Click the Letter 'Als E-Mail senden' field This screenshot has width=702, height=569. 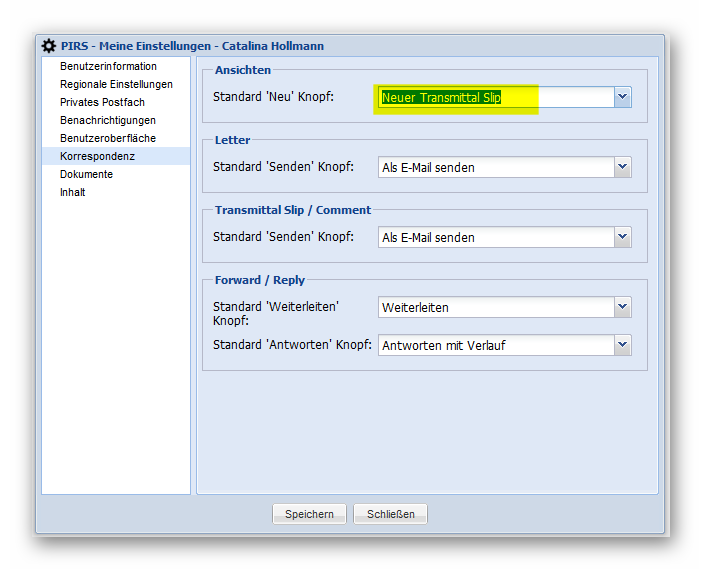tap(494, 167)
